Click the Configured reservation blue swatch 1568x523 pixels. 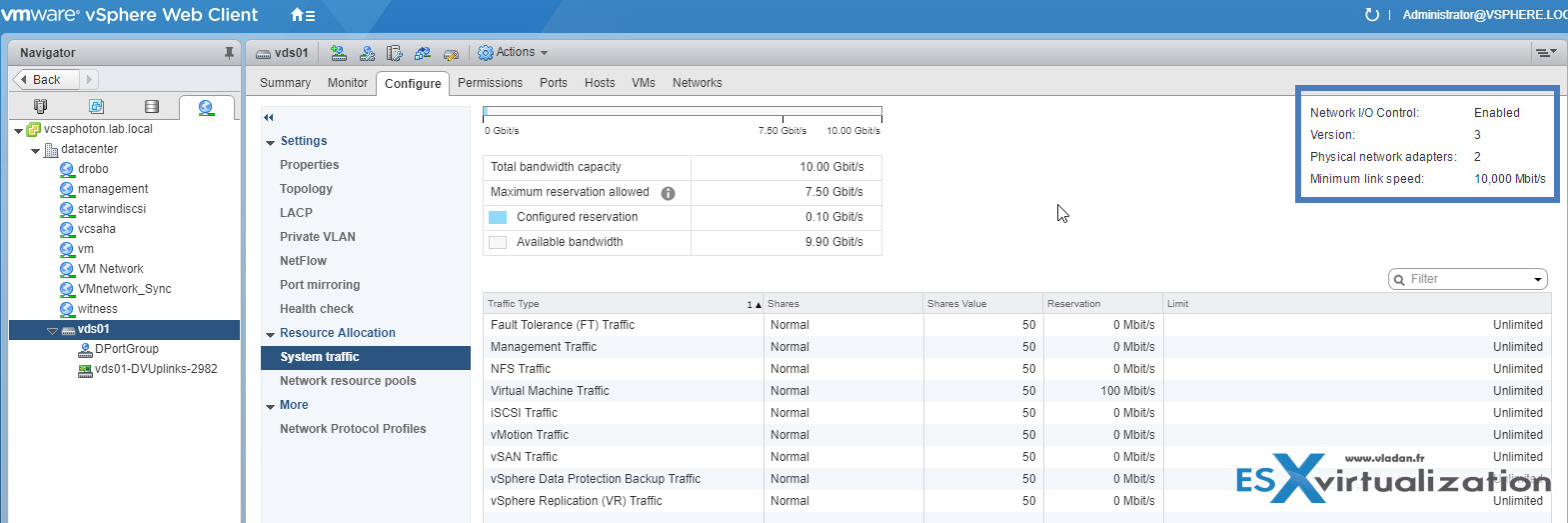pos(497,217)
